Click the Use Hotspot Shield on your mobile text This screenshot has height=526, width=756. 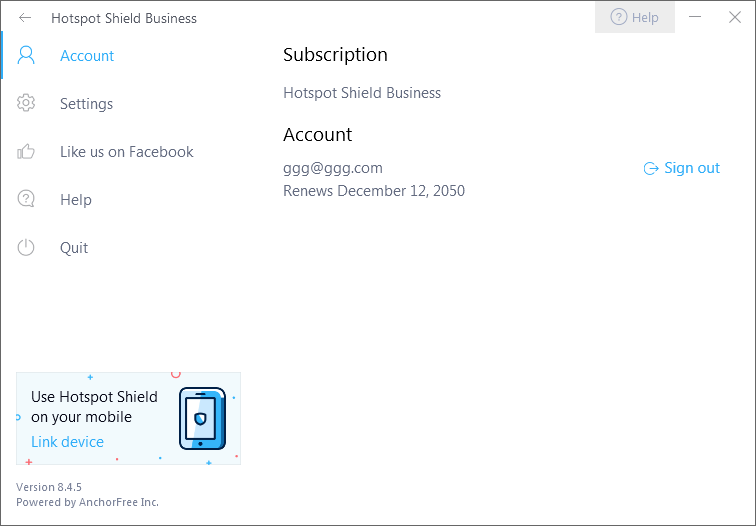(94, 407)
